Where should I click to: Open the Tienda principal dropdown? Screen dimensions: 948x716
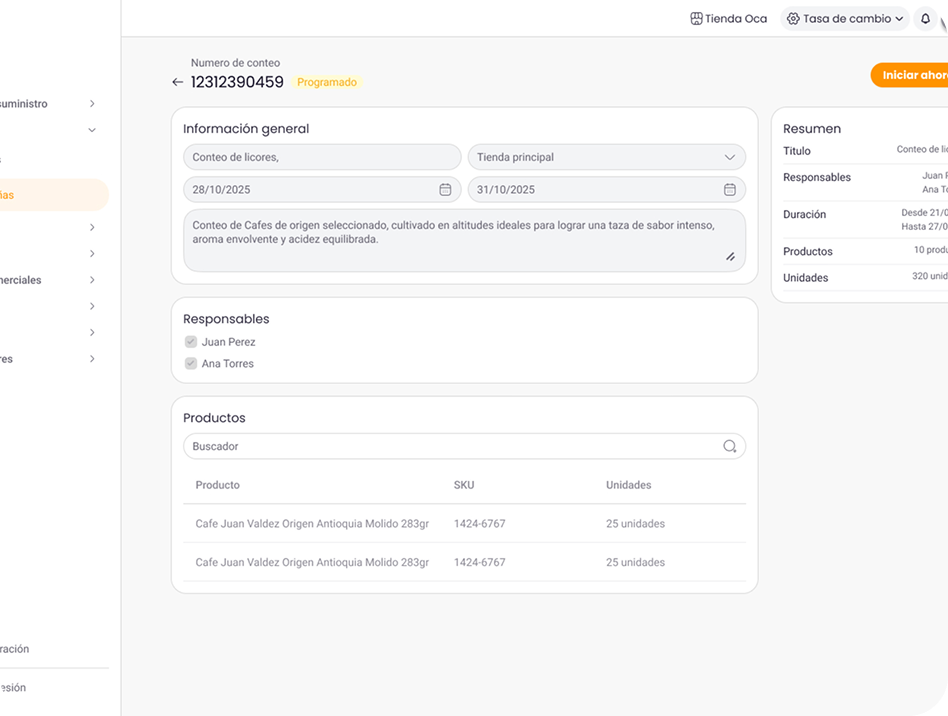(x=607, y=157)
